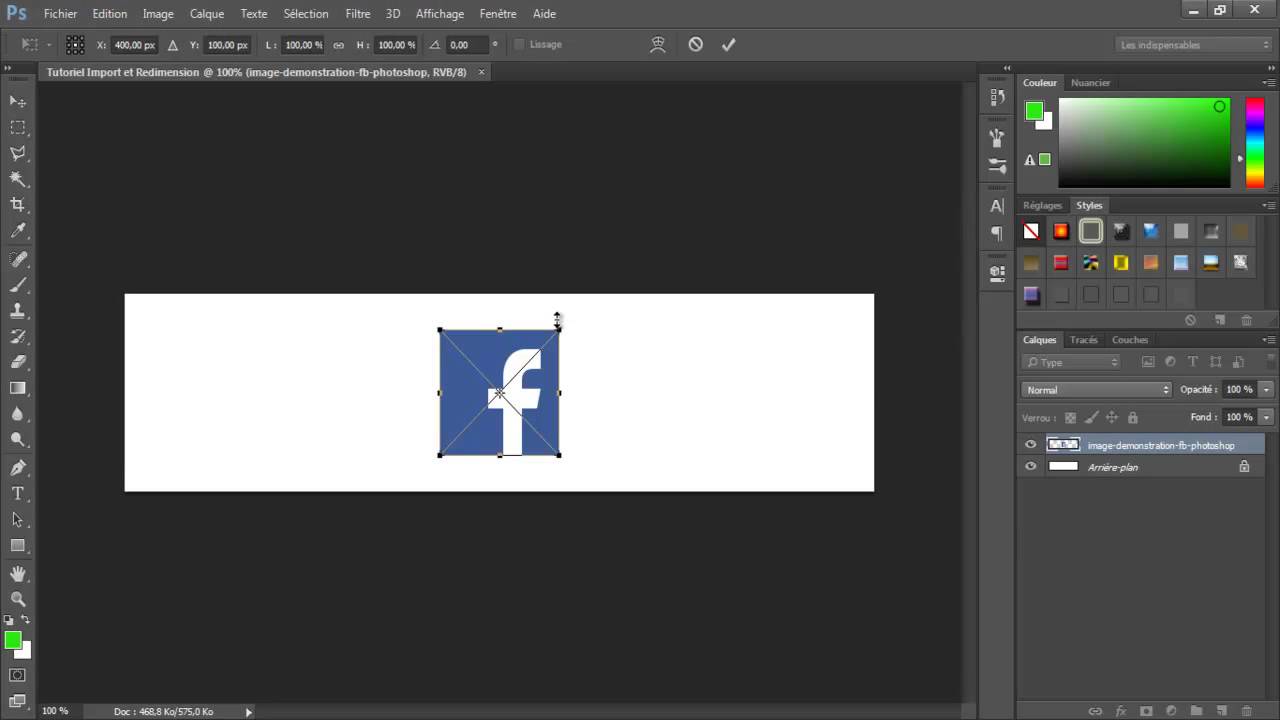This screenshot has width=1280, height=720.
Task: Close the Tutoriel Import et Redimension document tab
Action: [x=481, y=72]
